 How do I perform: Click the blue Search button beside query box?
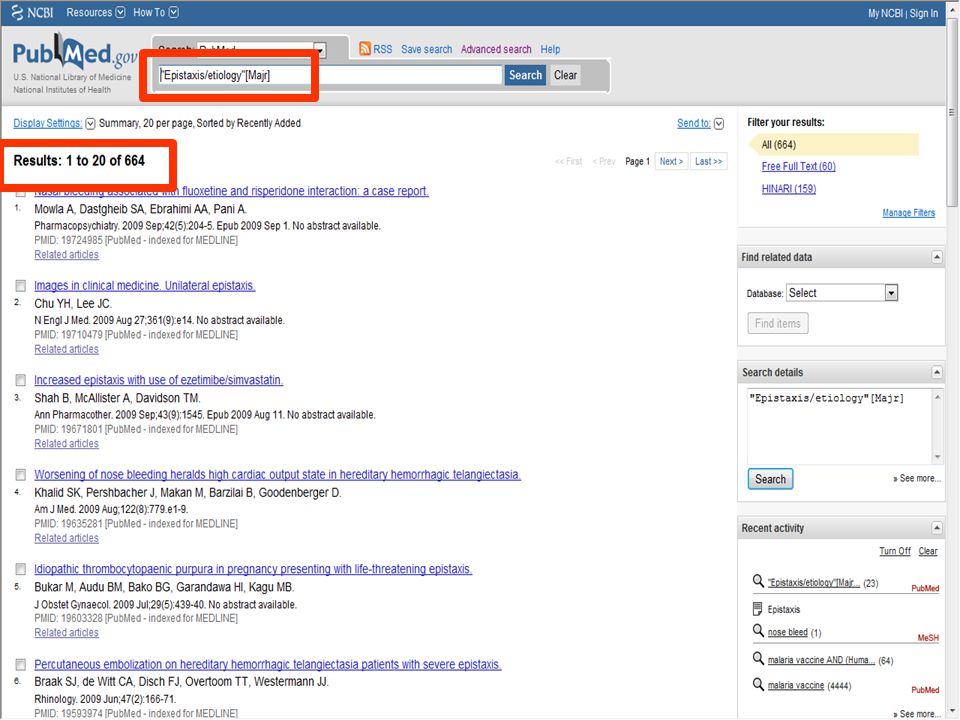click(x=525, y=75)
